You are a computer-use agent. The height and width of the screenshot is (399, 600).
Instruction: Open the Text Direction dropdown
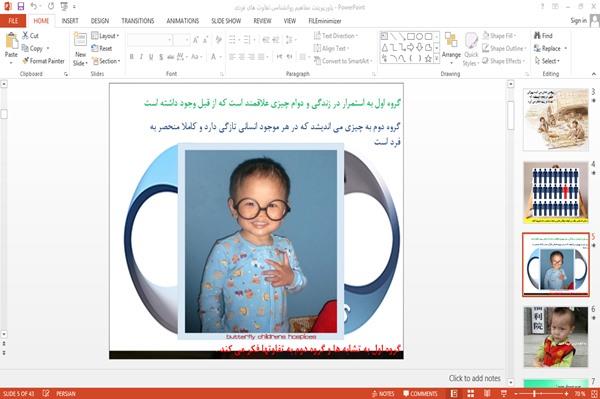click(x=336, y=36)
